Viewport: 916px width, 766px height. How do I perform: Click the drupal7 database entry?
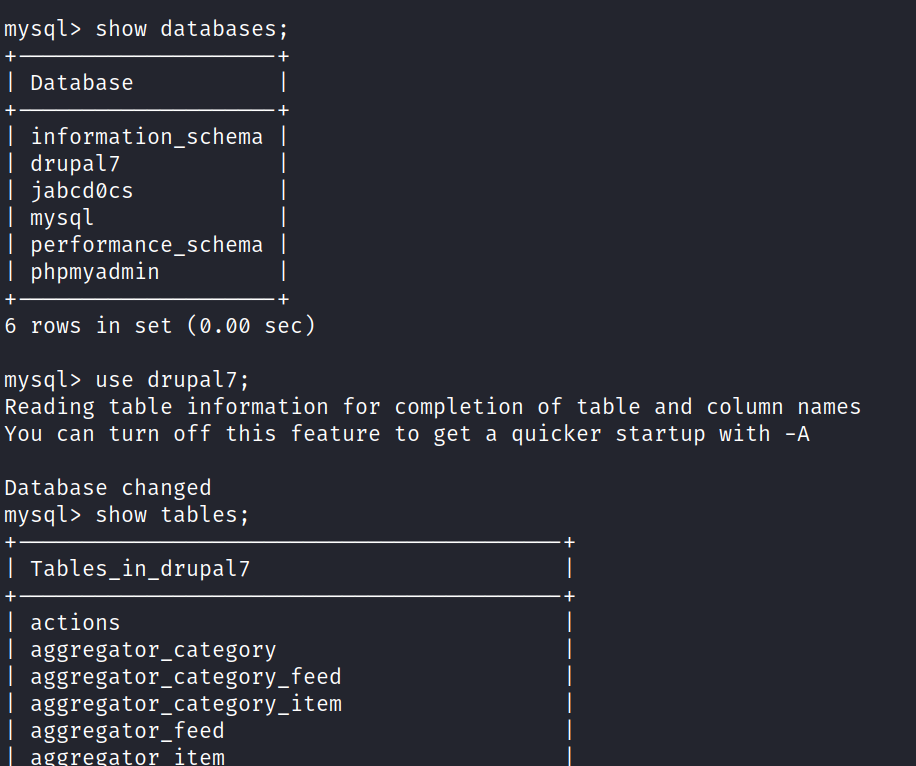point(75,164)
